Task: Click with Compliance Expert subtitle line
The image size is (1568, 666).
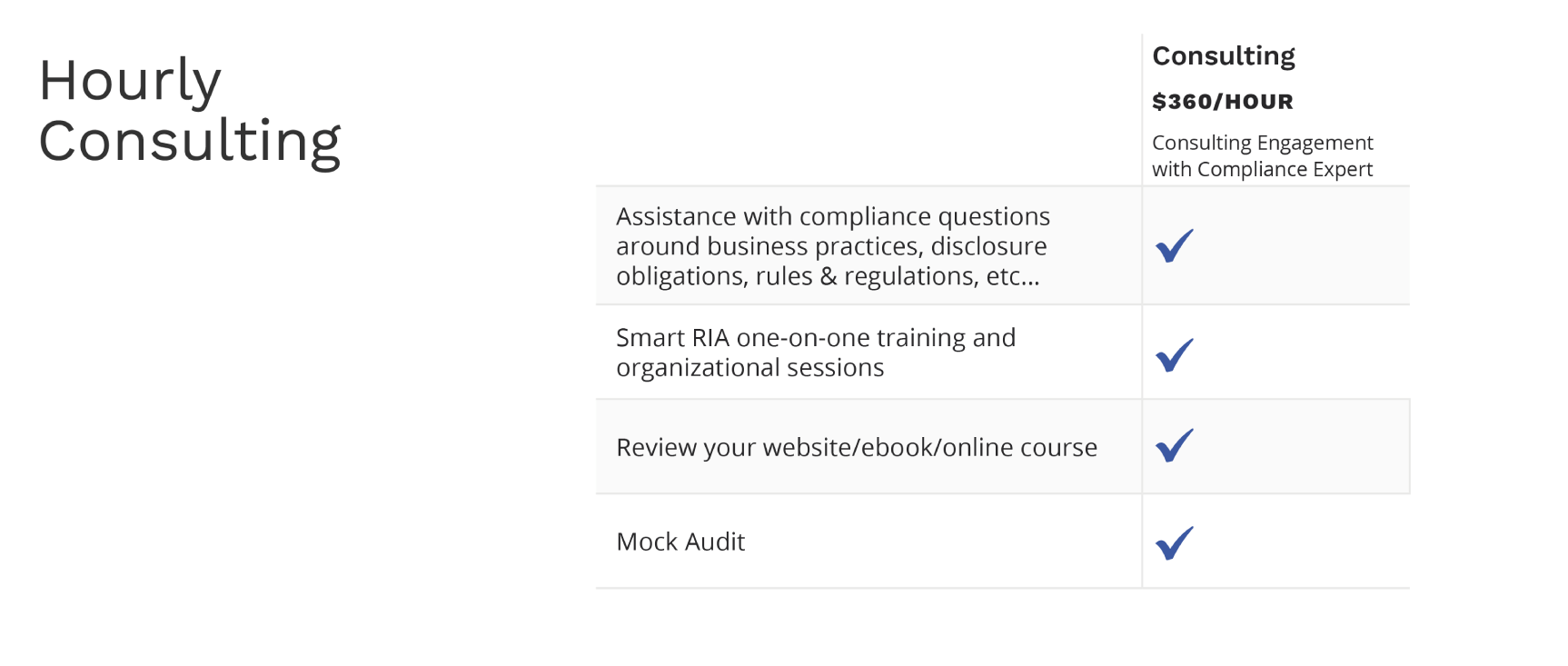Action: [1262, 169]
